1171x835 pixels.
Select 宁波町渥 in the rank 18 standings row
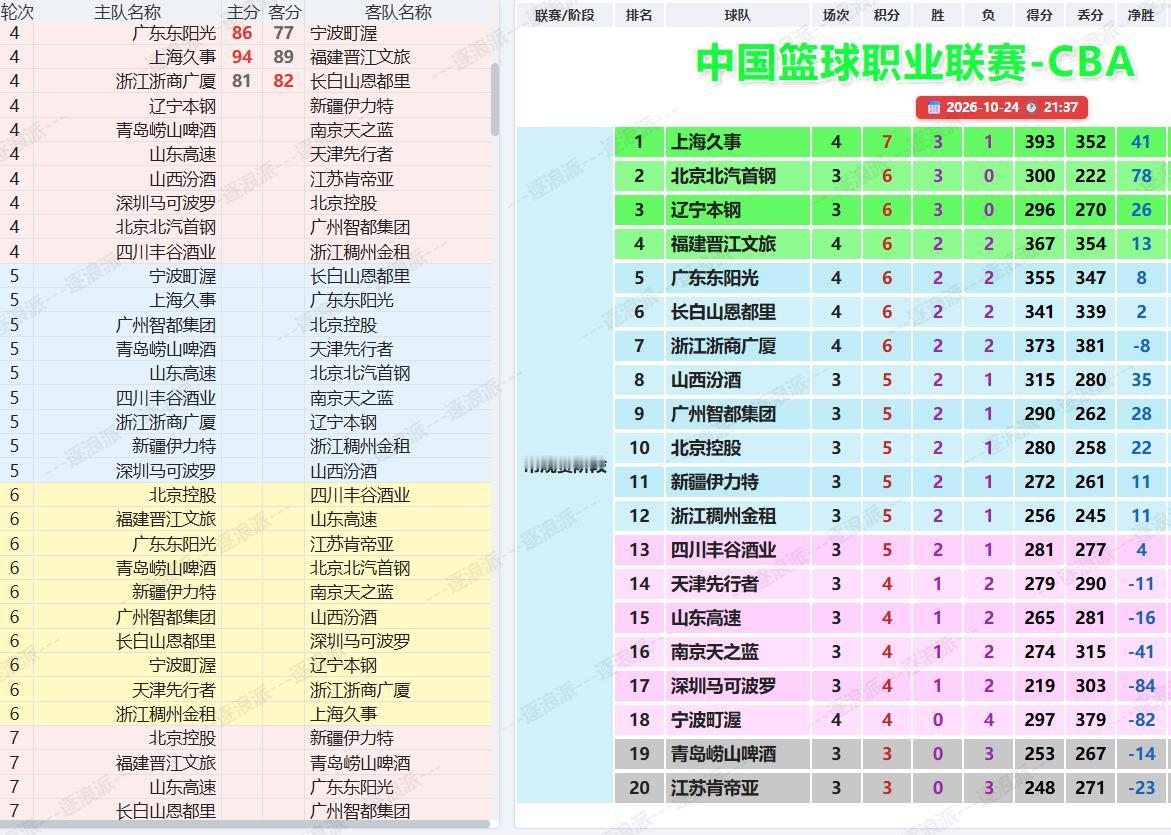pos(706,720)
